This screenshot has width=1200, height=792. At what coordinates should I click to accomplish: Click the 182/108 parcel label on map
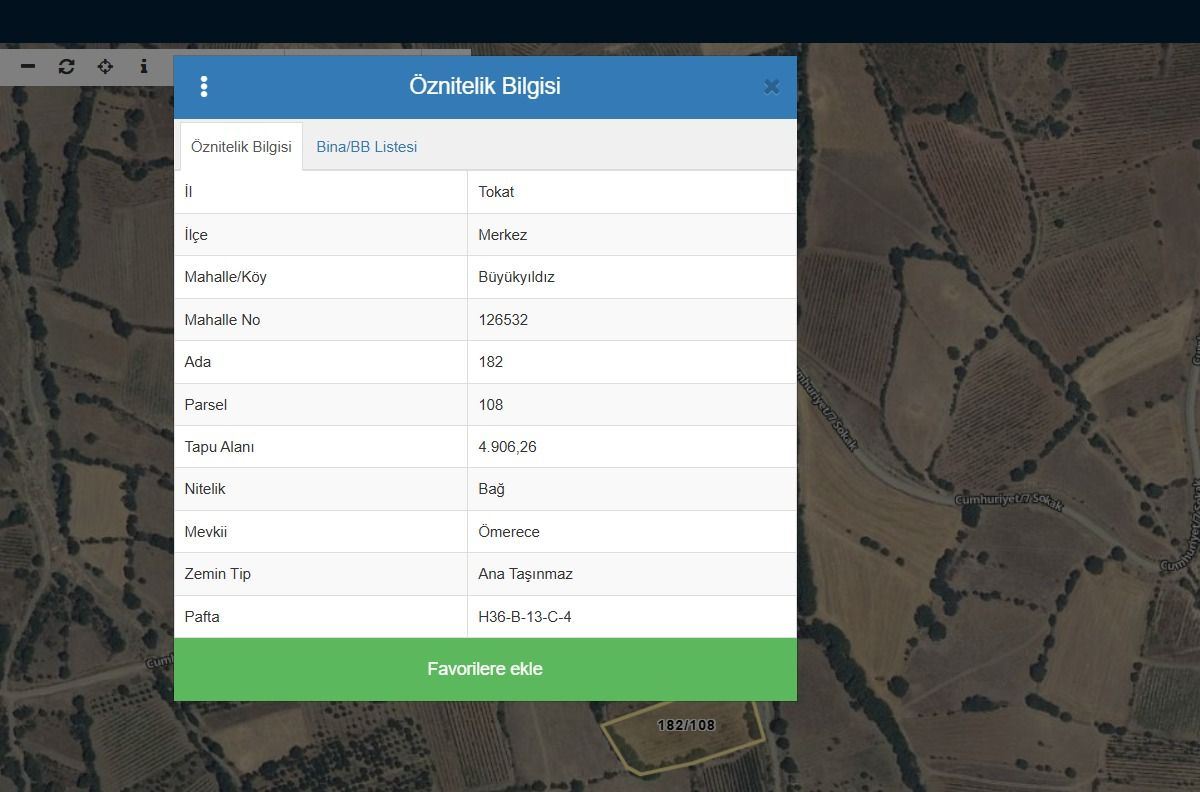click(686, 725)
